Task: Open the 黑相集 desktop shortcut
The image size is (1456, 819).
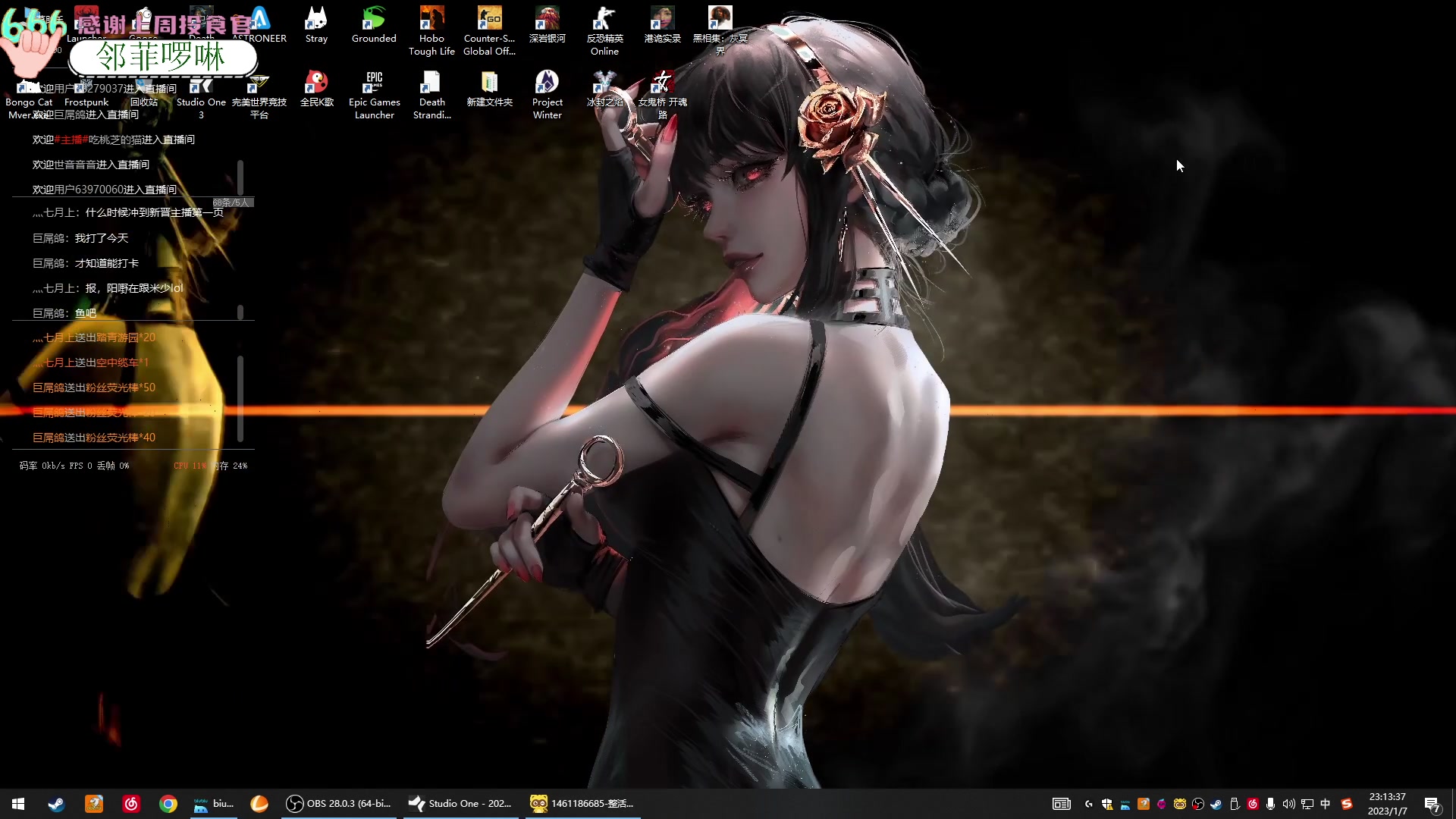Action: pyautogui.click(x=720, y=31)
